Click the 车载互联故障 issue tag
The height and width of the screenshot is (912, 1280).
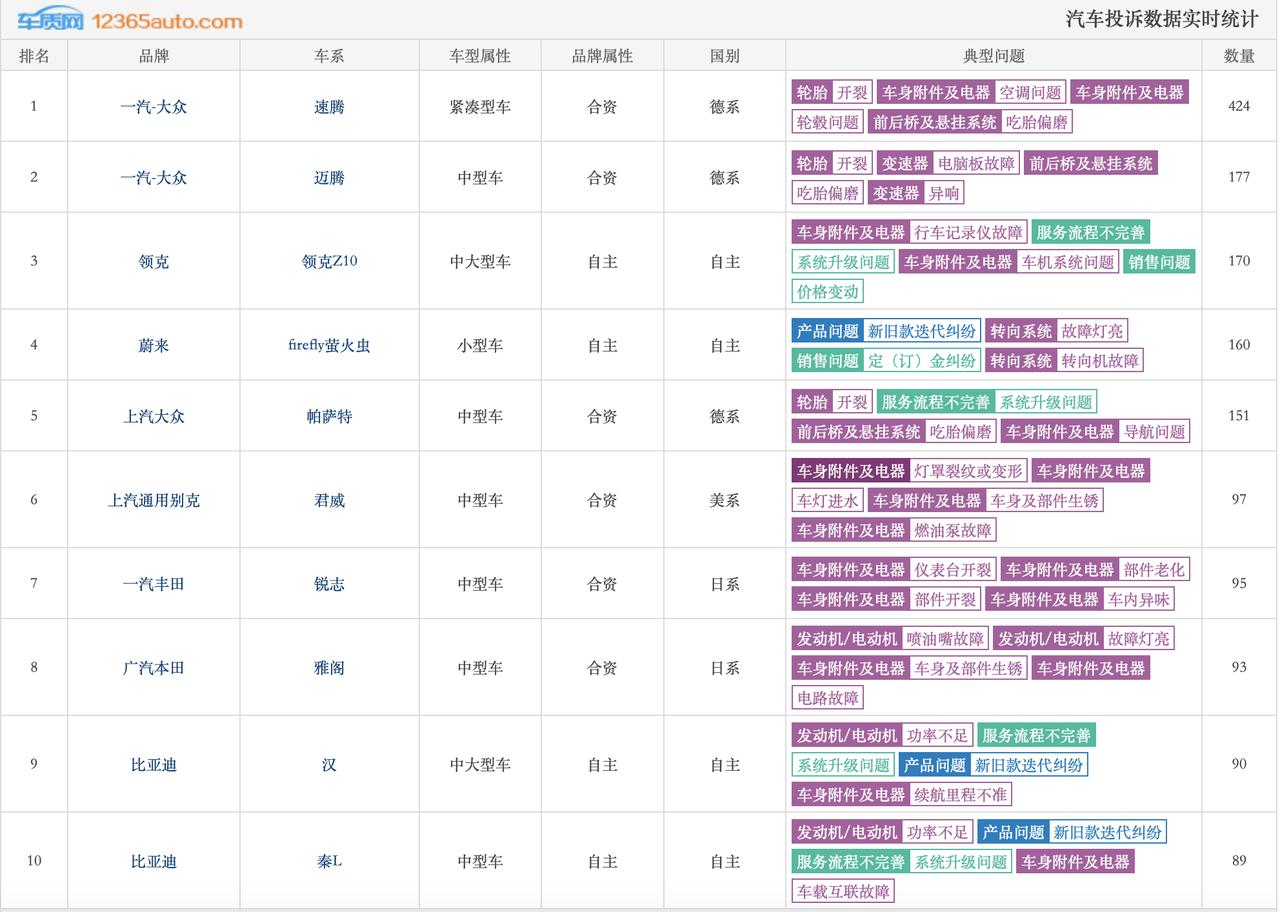coord(843,891)
